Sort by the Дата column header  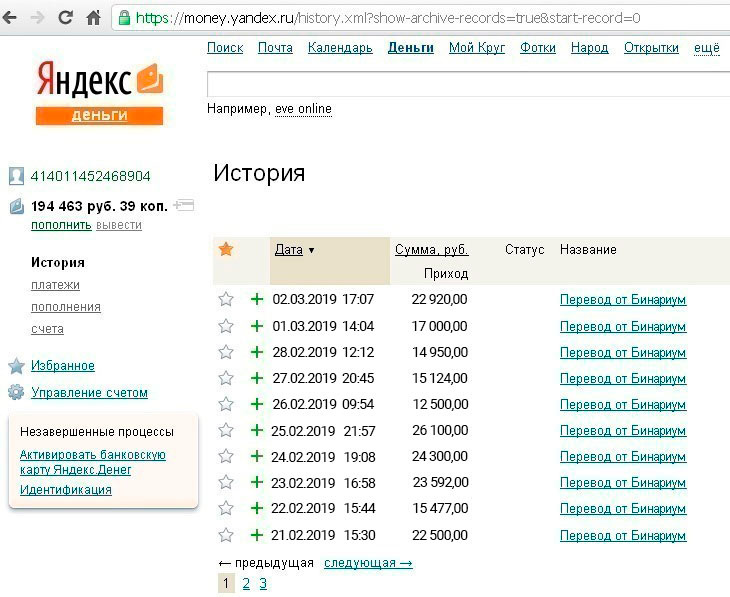289,250
